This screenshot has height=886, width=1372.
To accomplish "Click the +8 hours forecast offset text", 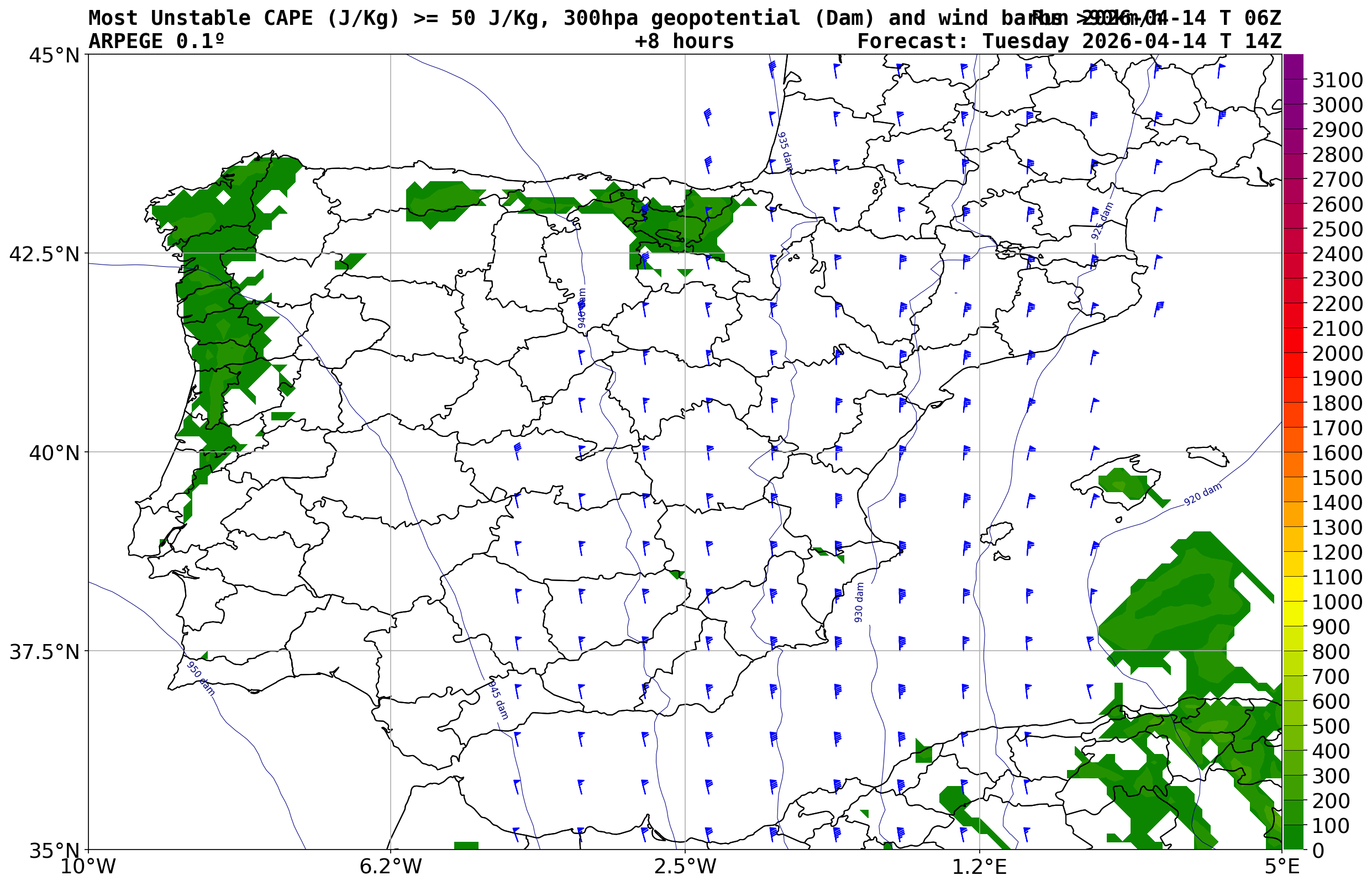I will pos(684,41).
